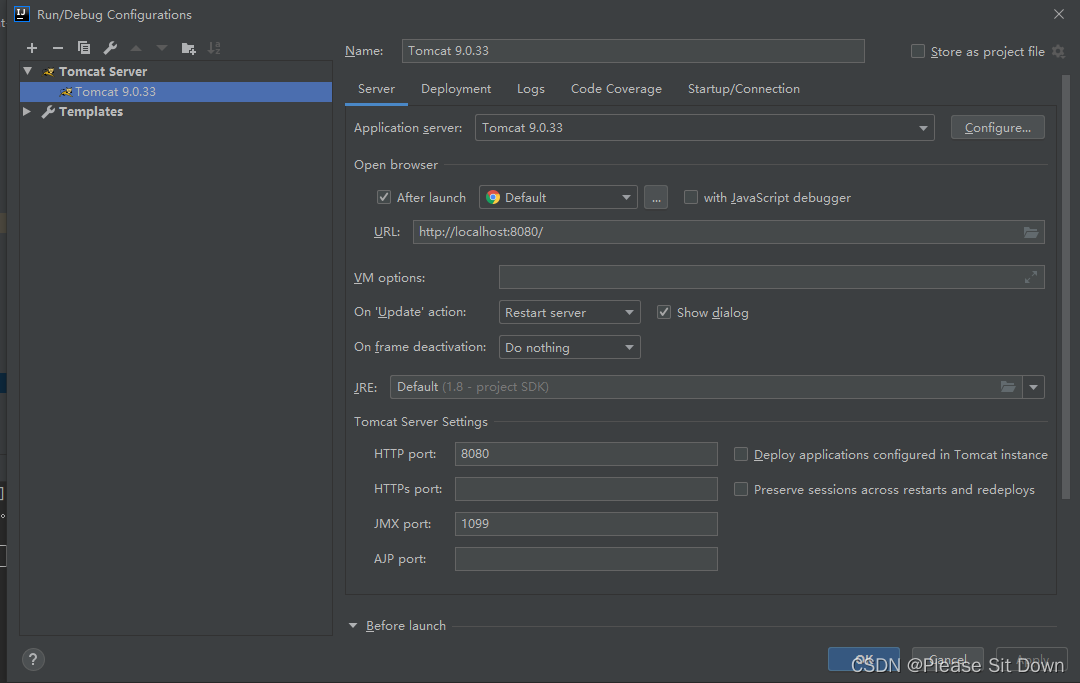Expand the VM options field

point(1030,277)
